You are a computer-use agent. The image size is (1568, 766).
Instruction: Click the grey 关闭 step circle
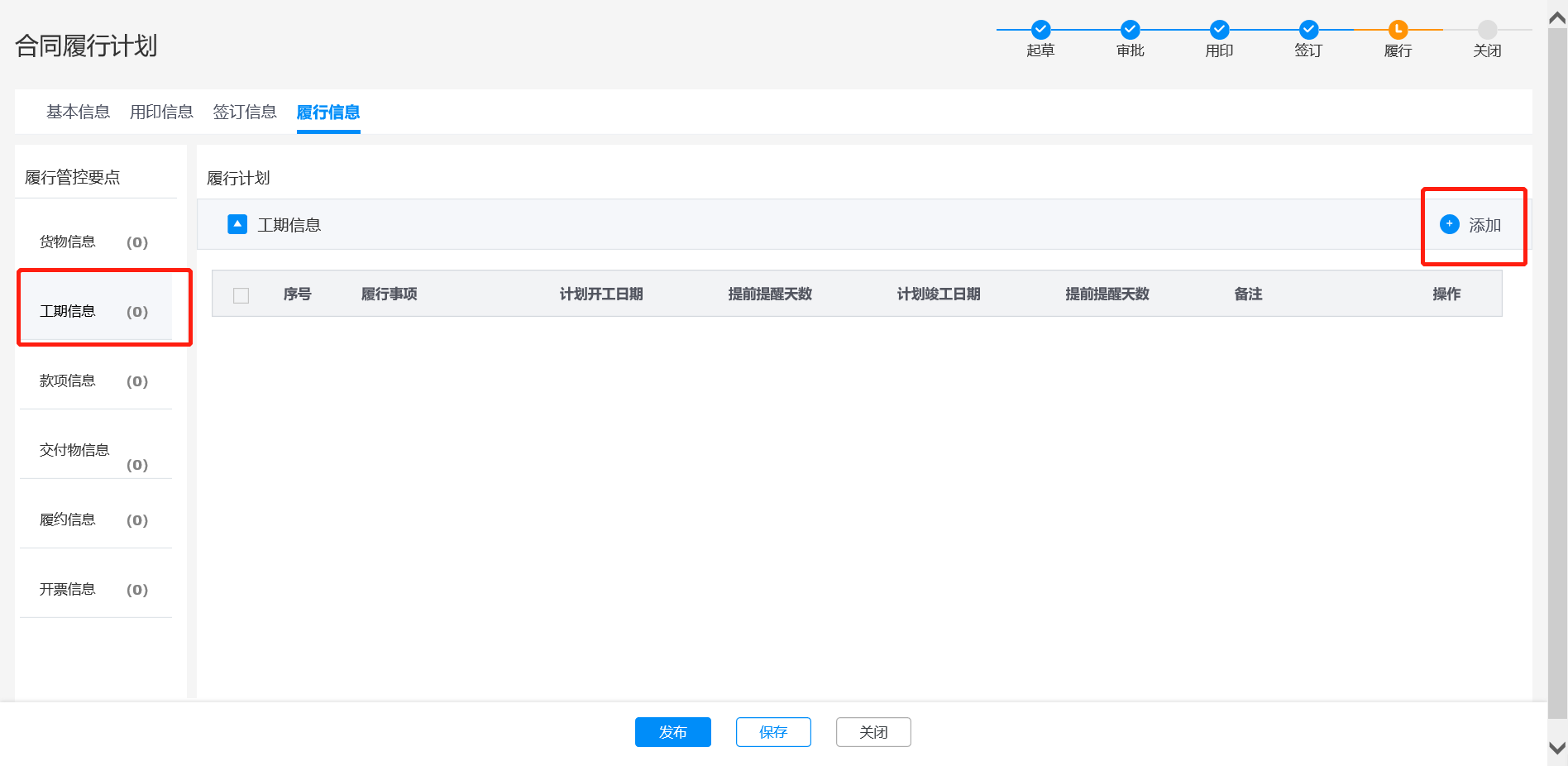pos(1487,30)
